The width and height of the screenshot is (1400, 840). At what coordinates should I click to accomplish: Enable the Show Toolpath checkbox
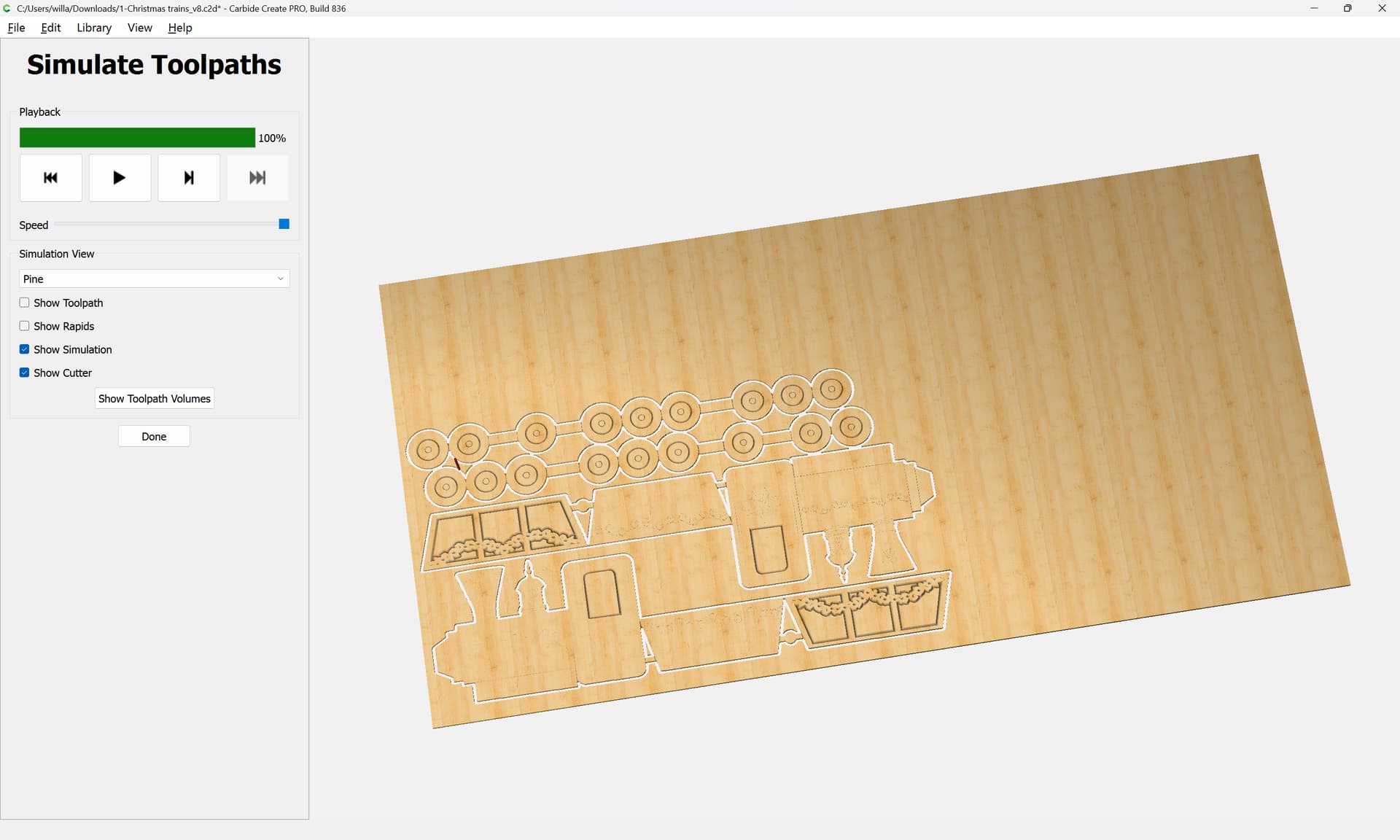(25, 303)
